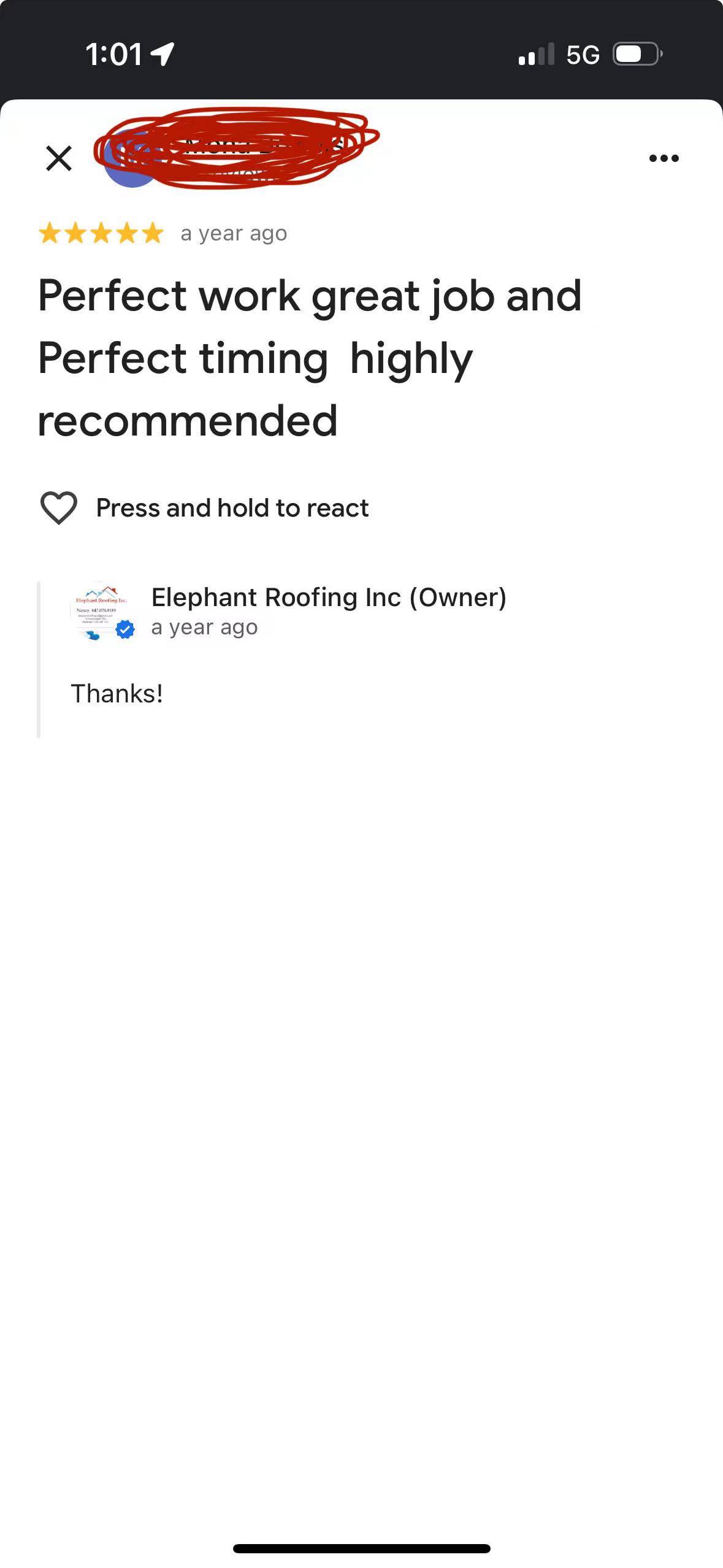
Task: Tap the 1:01 clock in status bar
Action: point(114,54)
